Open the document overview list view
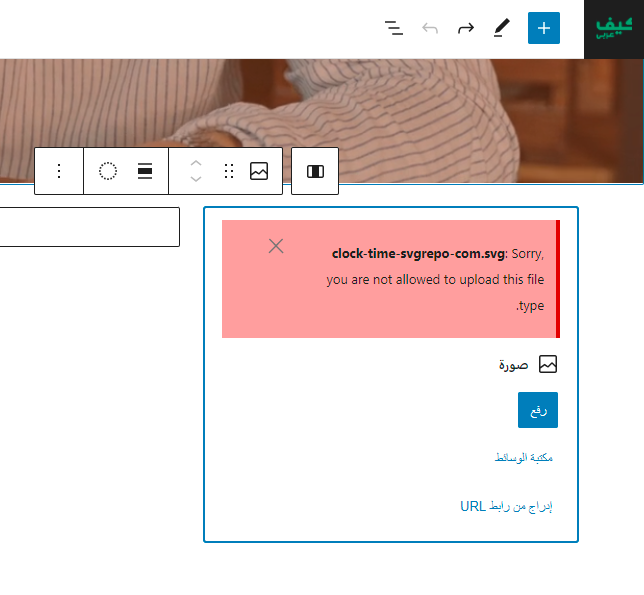The image size is (644, 595). click(394, 28)
